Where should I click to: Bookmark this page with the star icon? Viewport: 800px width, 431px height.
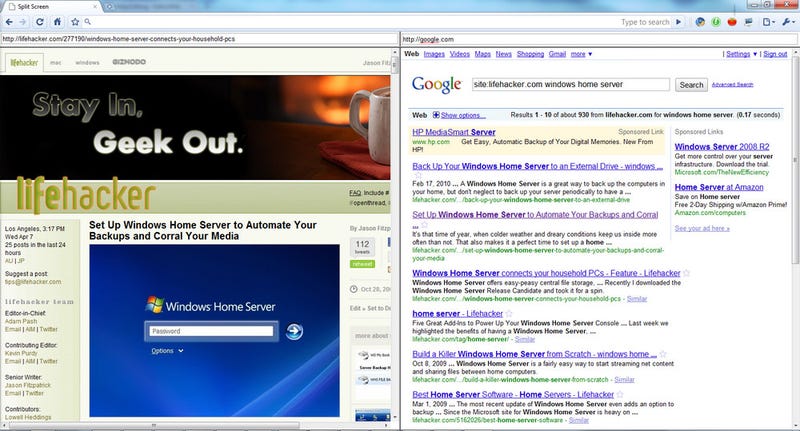(76, 22)
